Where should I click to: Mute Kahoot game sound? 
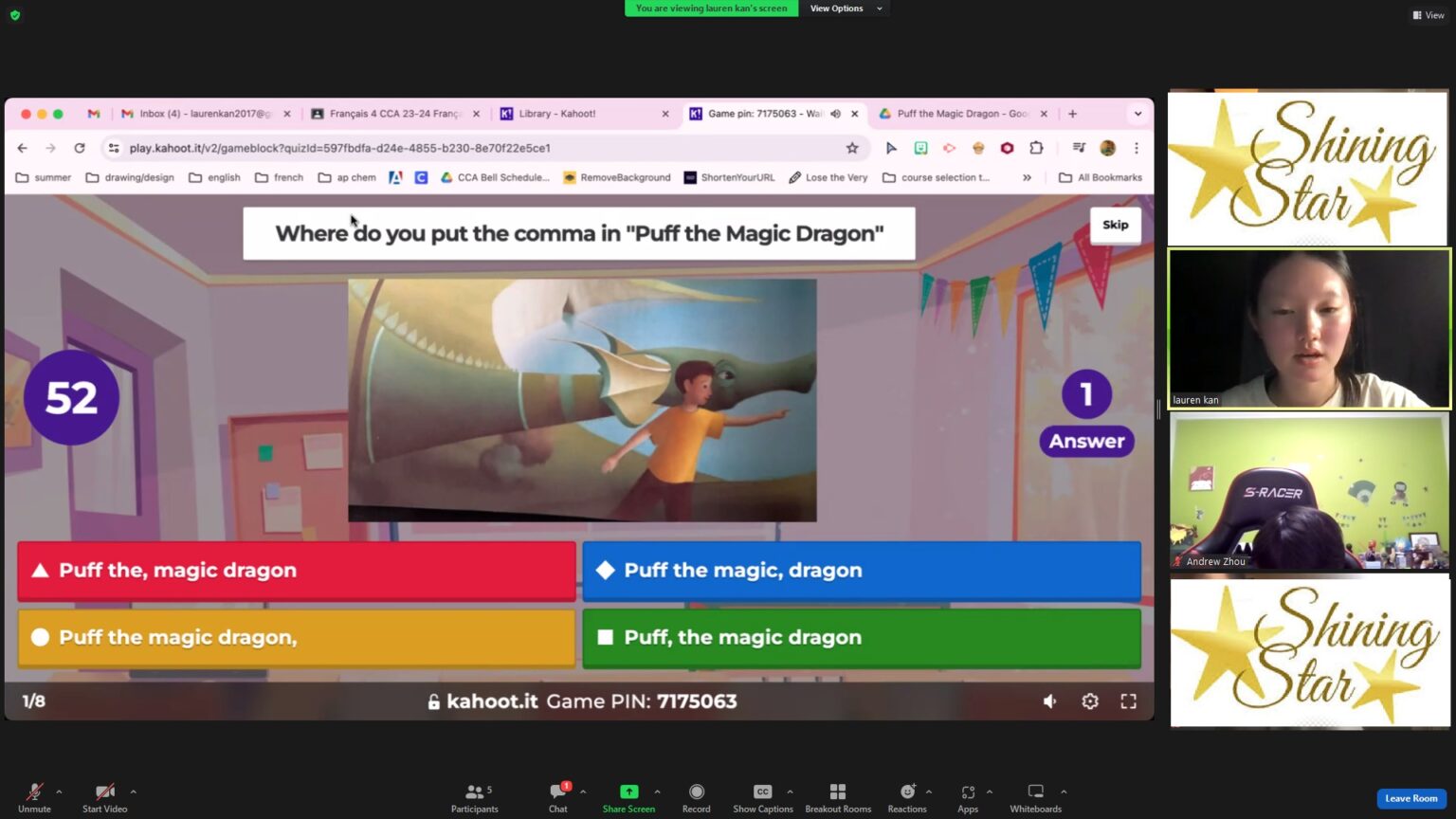[x=1049, y=701]
